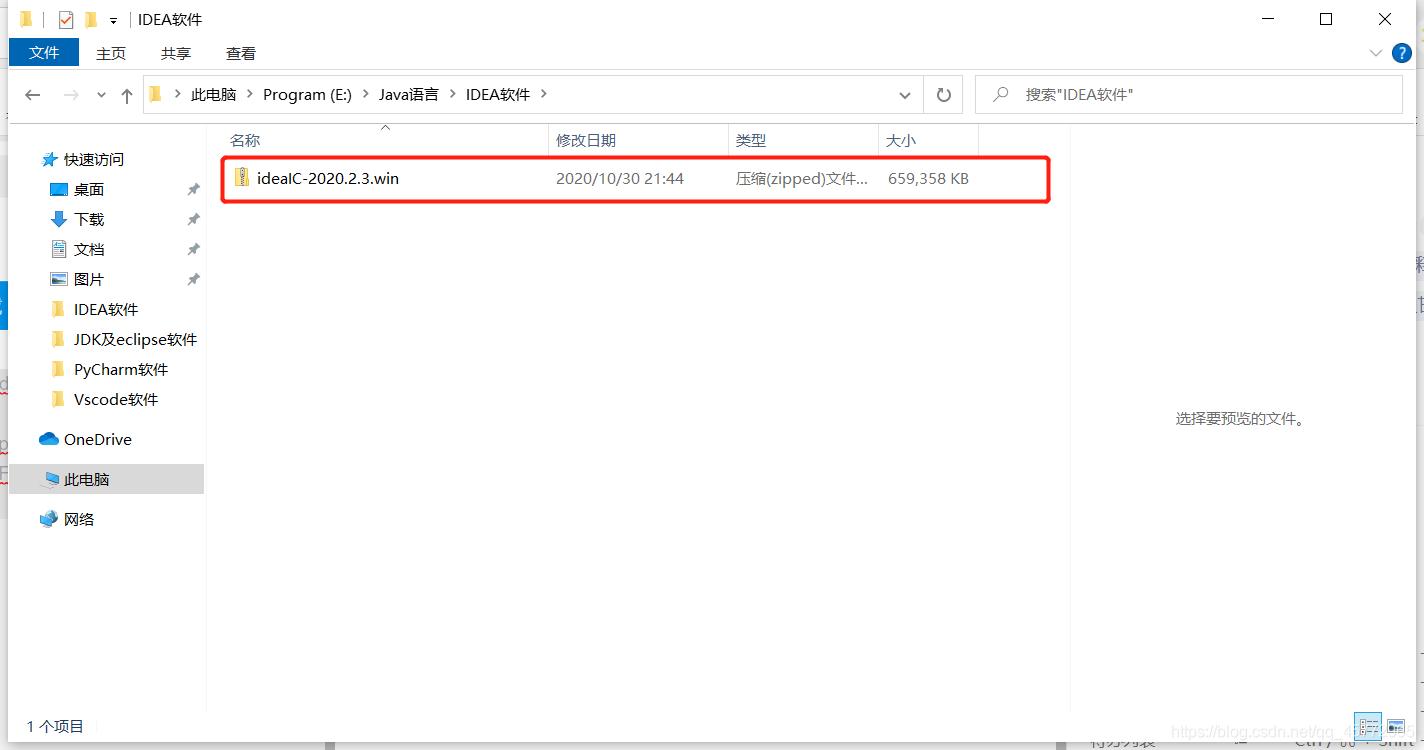1424x750 pixels.
Task: Click the 压缩(zipped)文件 type cell
Action: 802,179
